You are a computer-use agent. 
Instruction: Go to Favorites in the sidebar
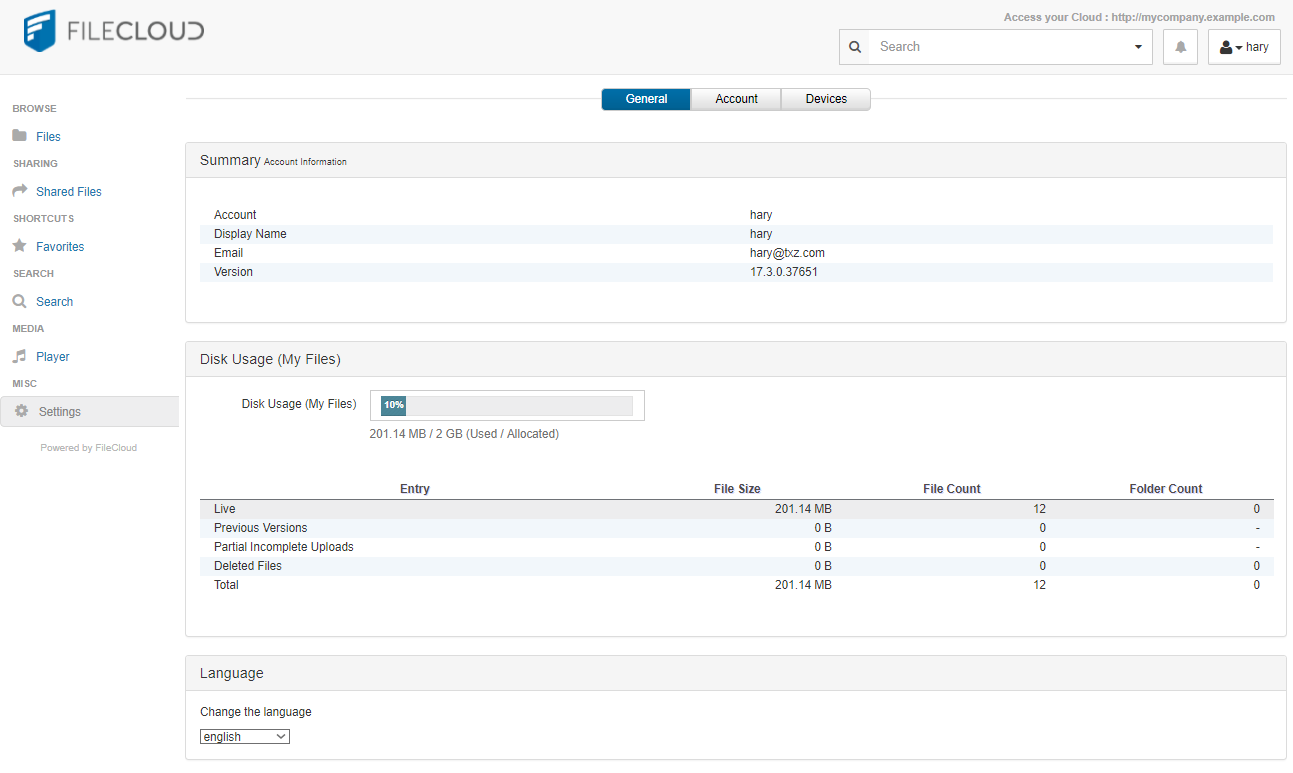click(x=60, y=247)
